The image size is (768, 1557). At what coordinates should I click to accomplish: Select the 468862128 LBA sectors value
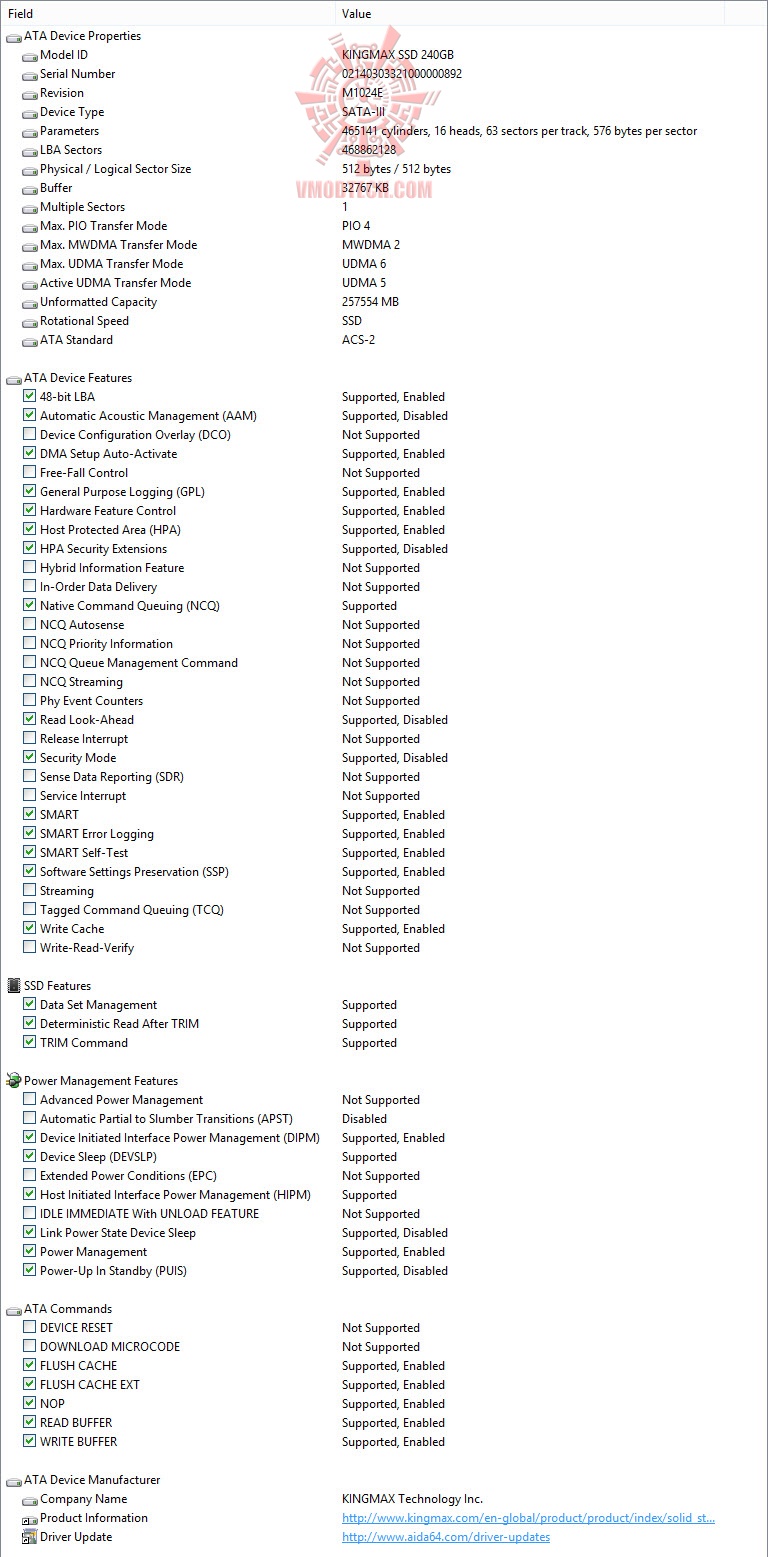(x=369, y=150)
